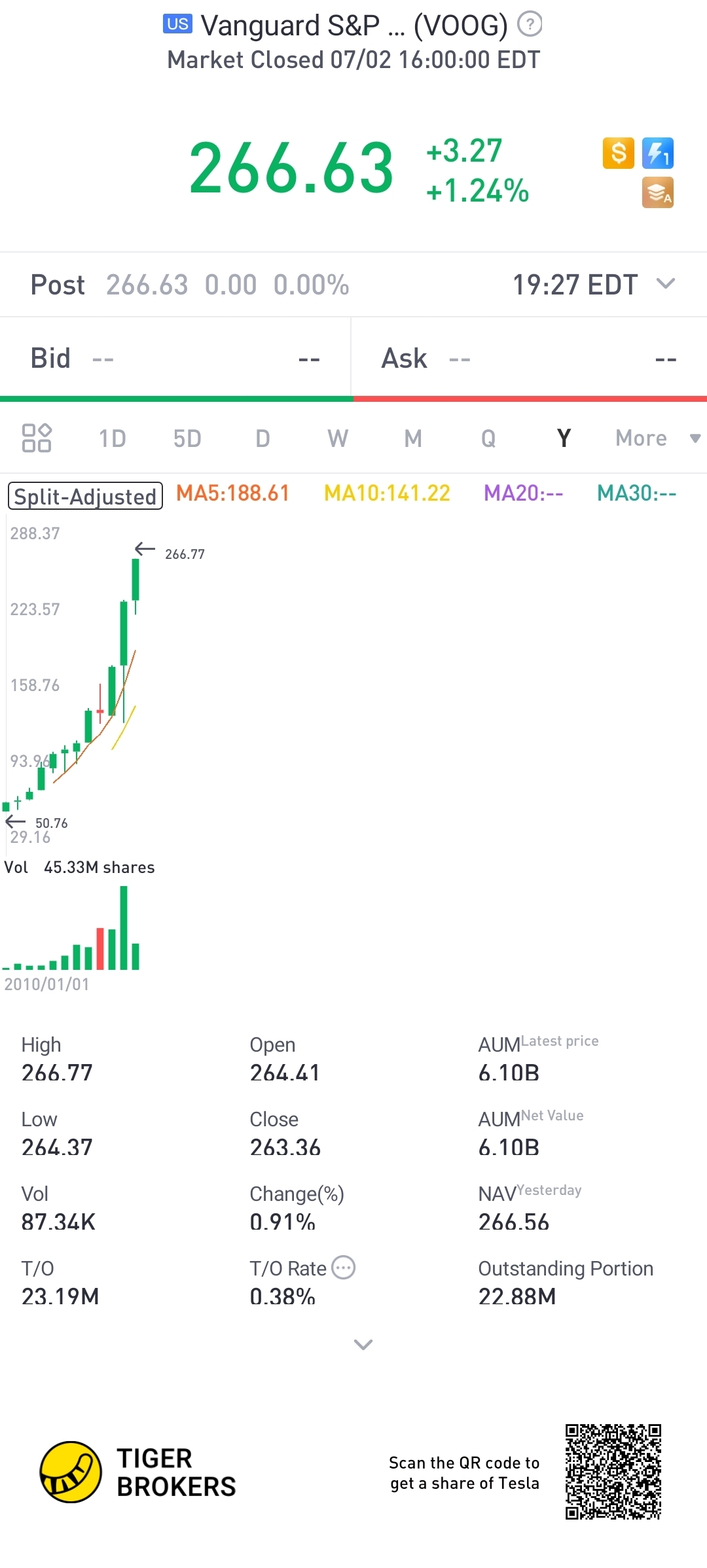Viewport: 707px width, 1568px height.
Task: Tap the T/O Rate 0.38% value
Action: [282, 1296]
